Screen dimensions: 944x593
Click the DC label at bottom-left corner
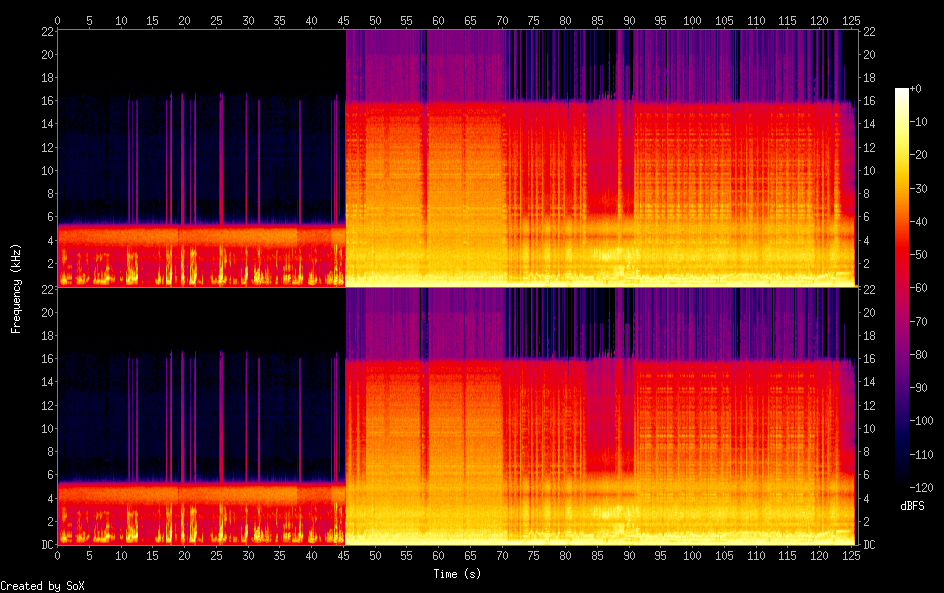(x=46, y=545)
